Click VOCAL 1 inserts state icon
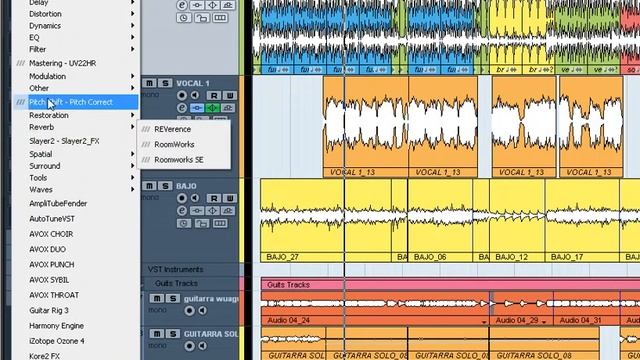The width and height of the screenshot is (640, 360). [197, 108]
